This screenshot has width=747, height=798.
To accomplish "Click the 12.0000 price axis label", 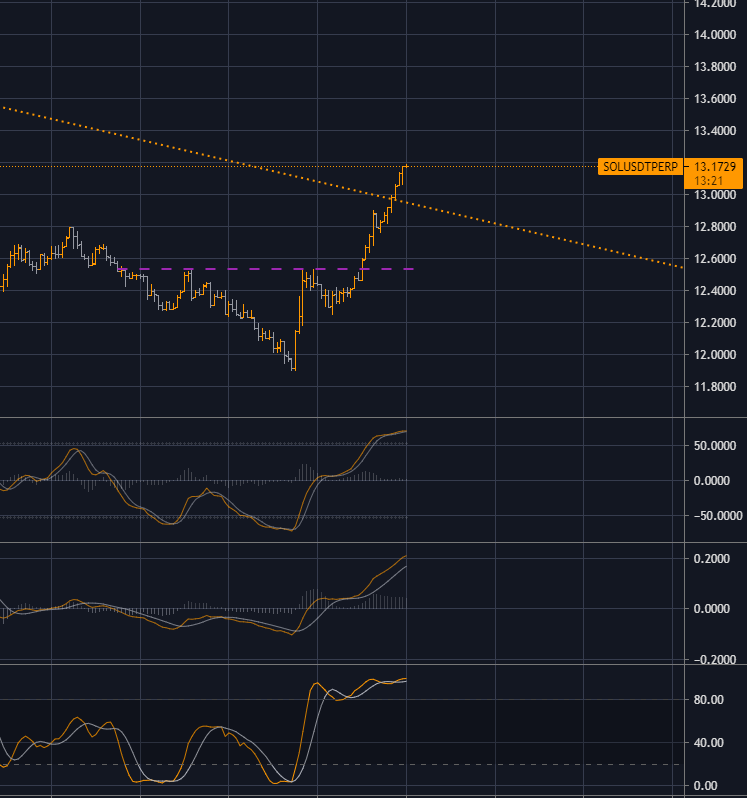I will [715, 355].
